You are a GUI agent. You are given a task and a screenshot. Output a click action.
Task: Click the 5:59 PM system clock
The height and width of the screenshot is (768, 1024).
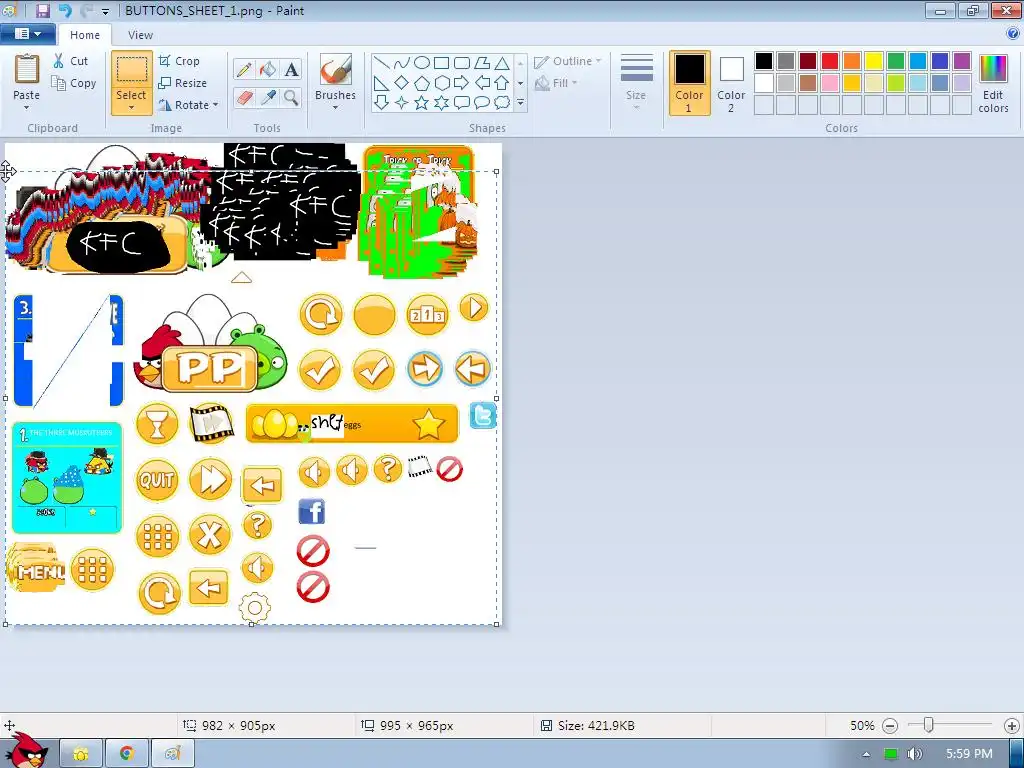click(969, 754)
